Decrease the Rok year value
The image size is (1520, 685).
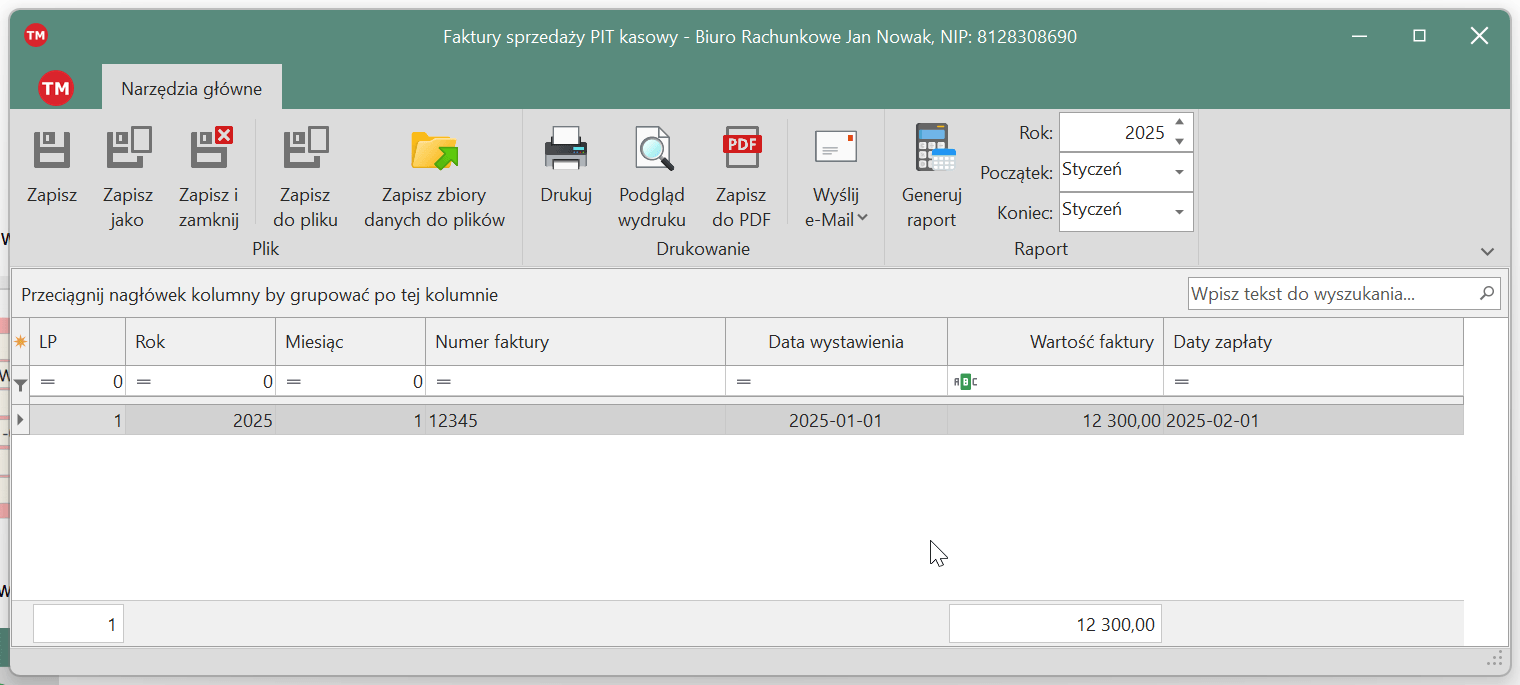pos(1180,141)
